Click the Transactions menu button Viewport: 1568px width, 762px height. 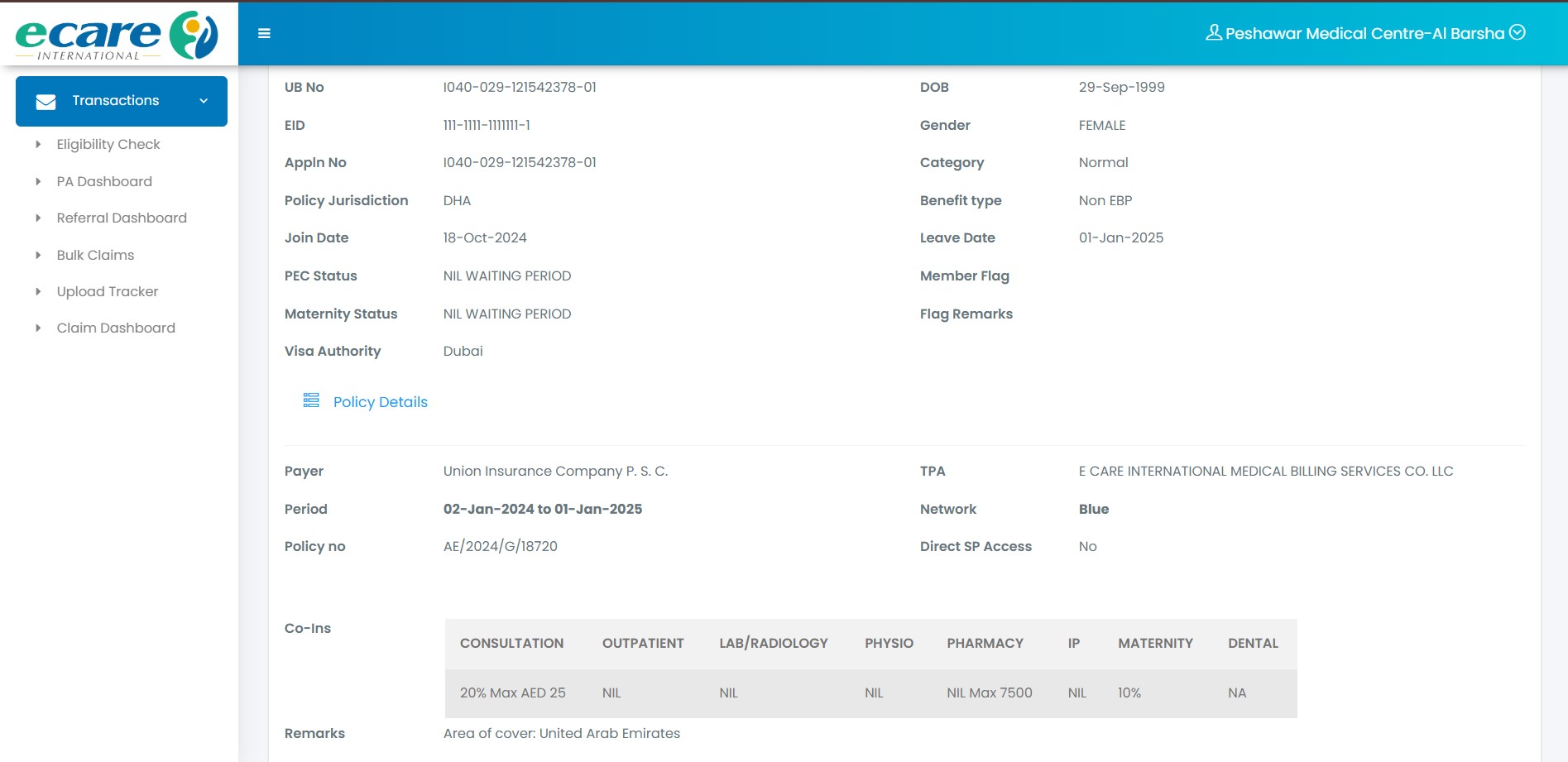(116, 101)
